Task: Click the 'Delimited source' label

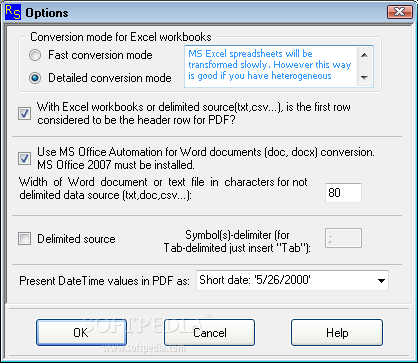Action: (x=76, y=239)
